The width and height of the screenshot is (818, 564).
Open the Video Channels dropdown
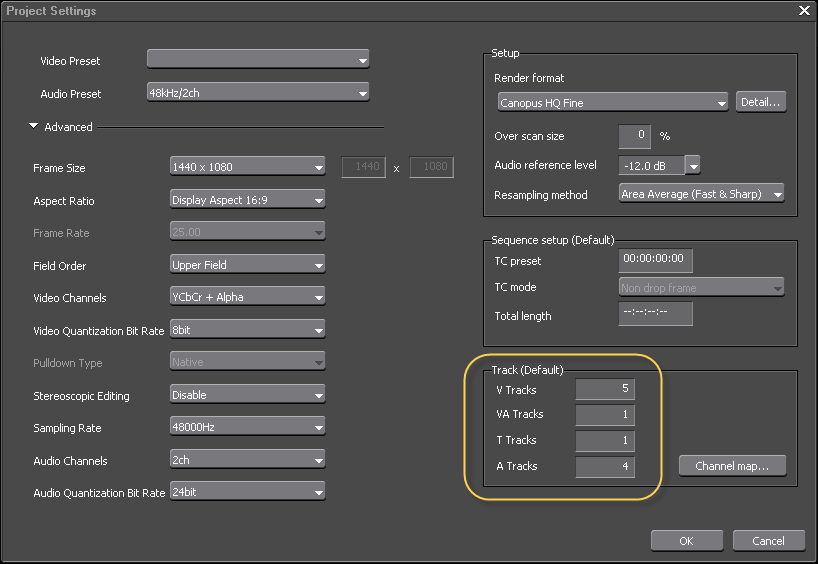[x=248, y=297]
